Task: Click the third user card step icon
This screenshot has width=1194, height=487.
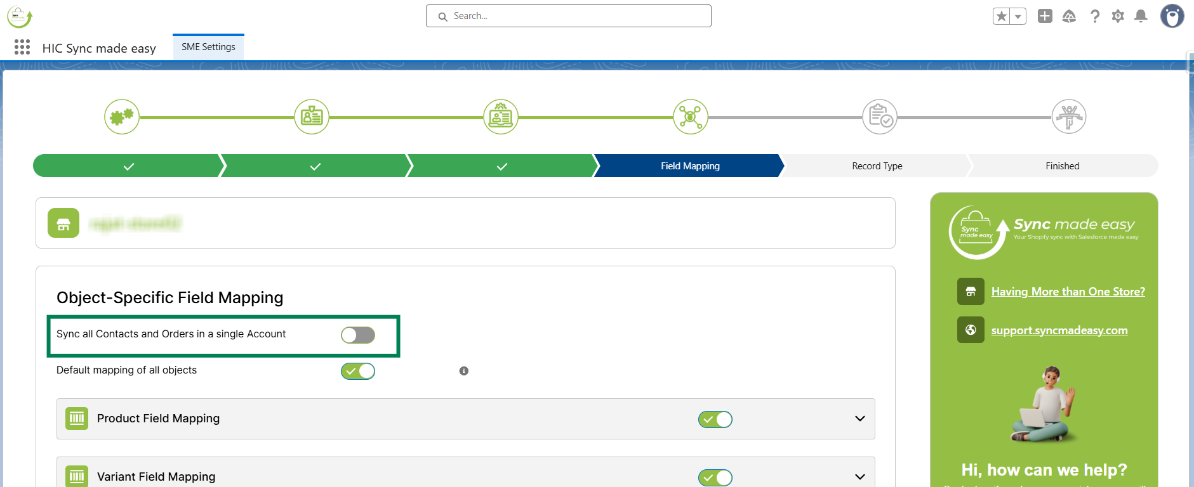Action: coord(501,117)
